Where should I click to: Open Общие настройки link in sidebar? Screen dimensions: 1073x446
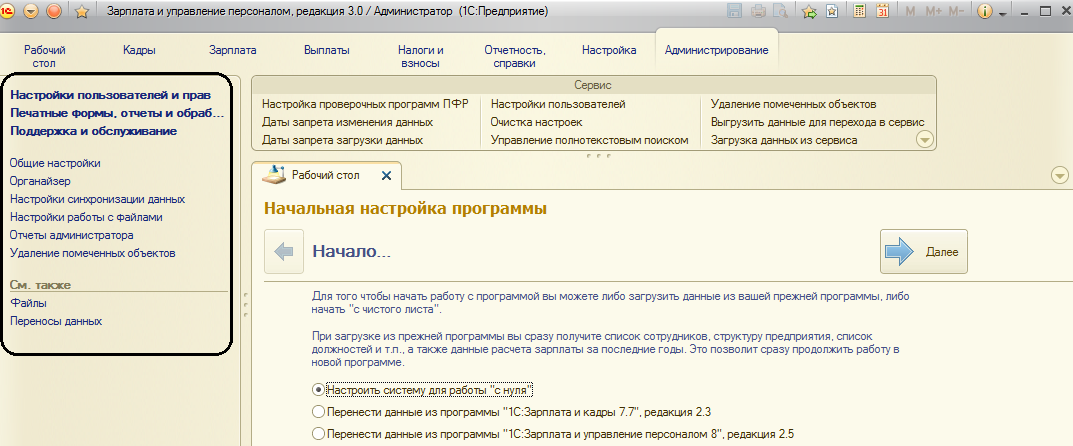pos(54,163)
